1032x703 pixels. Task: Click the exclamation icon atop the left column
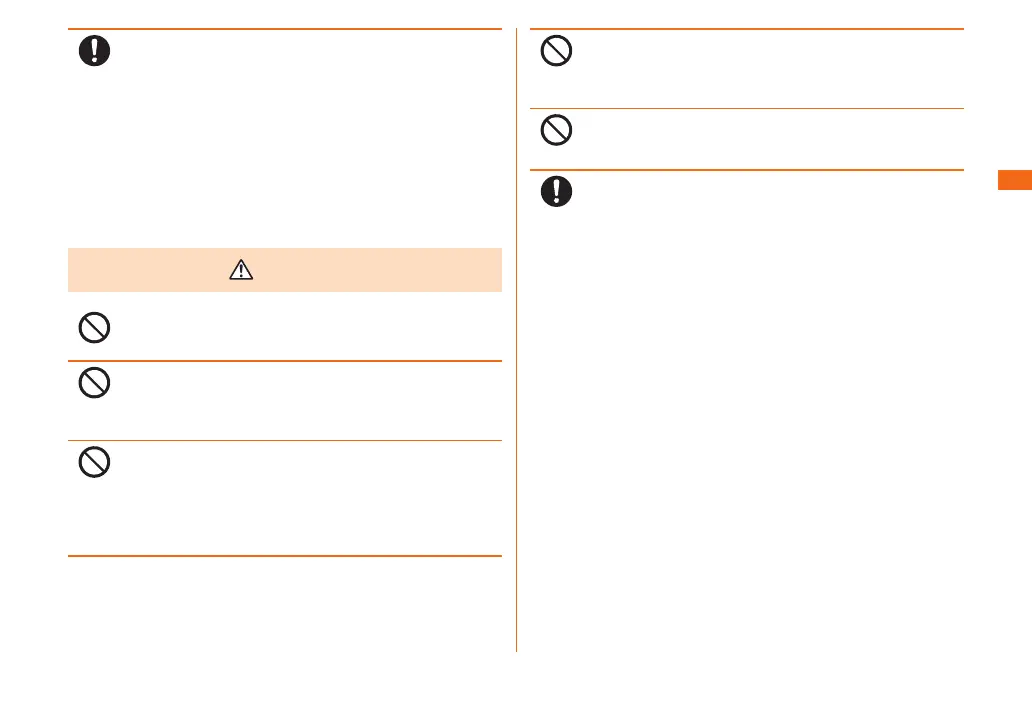(95, 51)
